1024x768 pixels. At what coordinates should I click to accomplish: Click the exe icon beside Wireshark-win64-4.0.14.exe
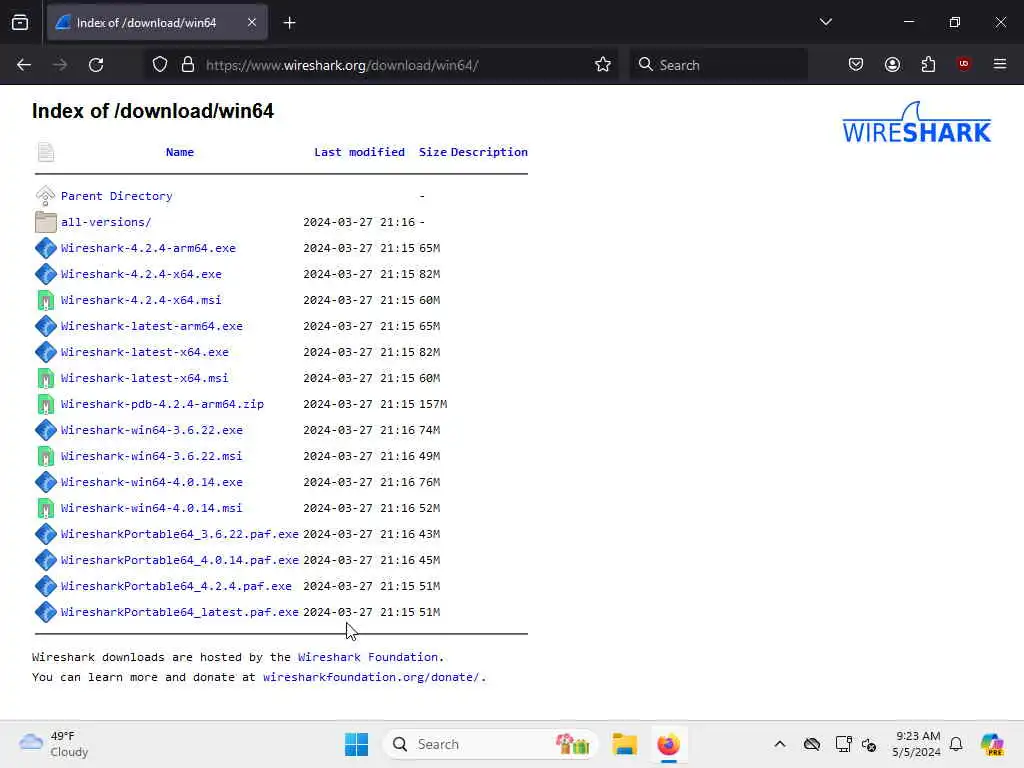(x=46, y=482)
